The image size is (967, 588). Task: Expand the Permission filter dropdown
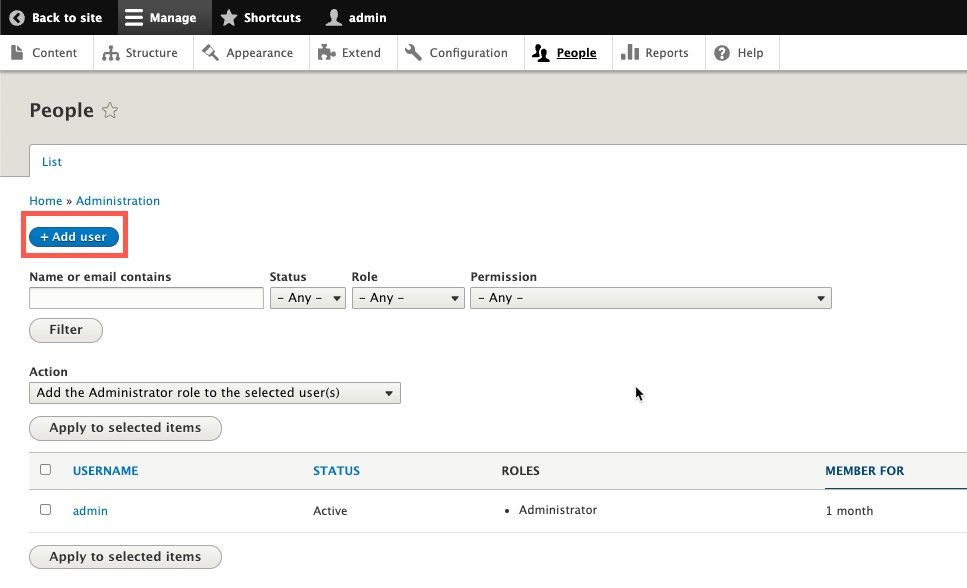(x=650, y=298)
